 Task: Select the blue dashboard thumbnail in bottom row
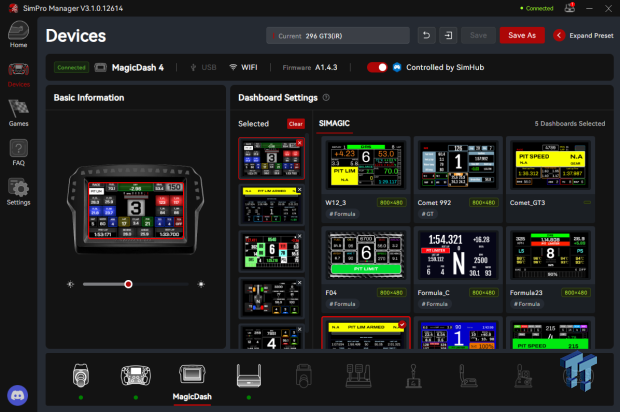coord(458,335)
